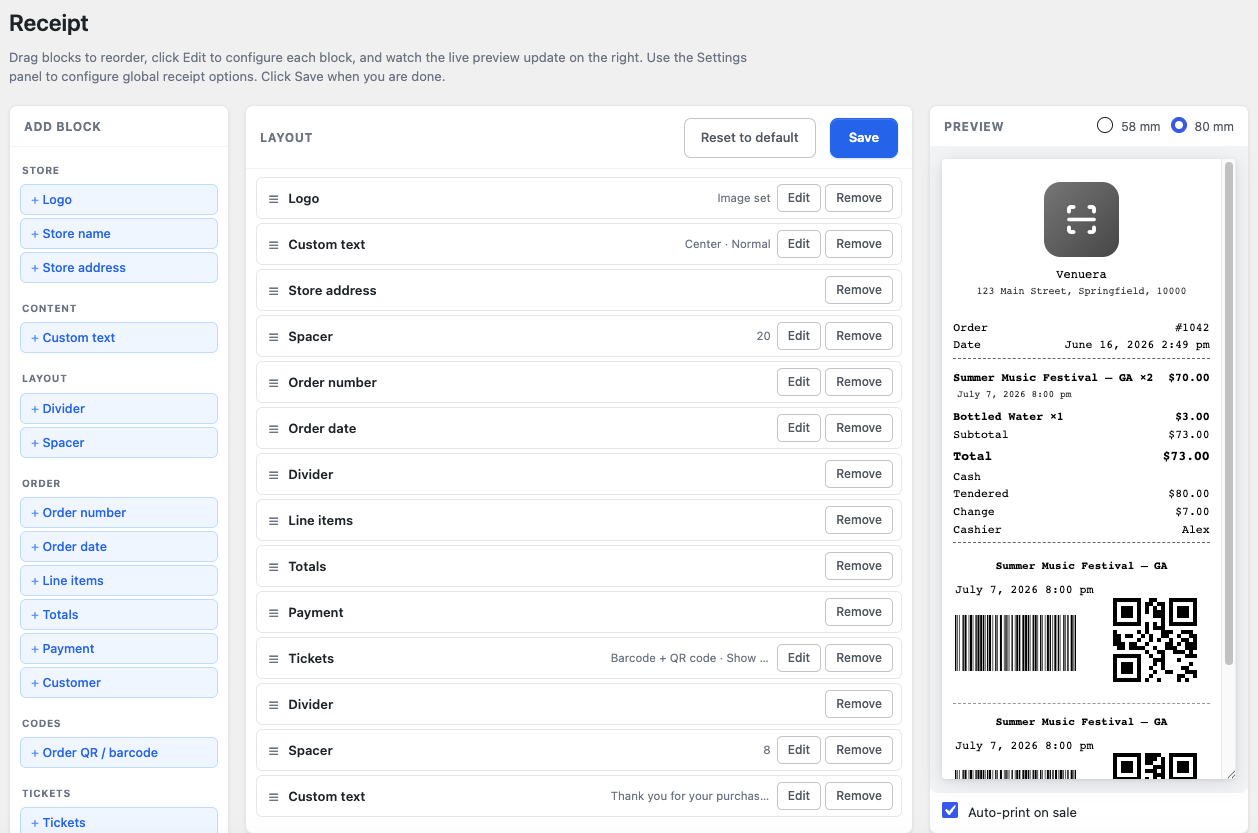Edit the Spacer 20 block
This screenshot has width=1258, height=833.
799,336
